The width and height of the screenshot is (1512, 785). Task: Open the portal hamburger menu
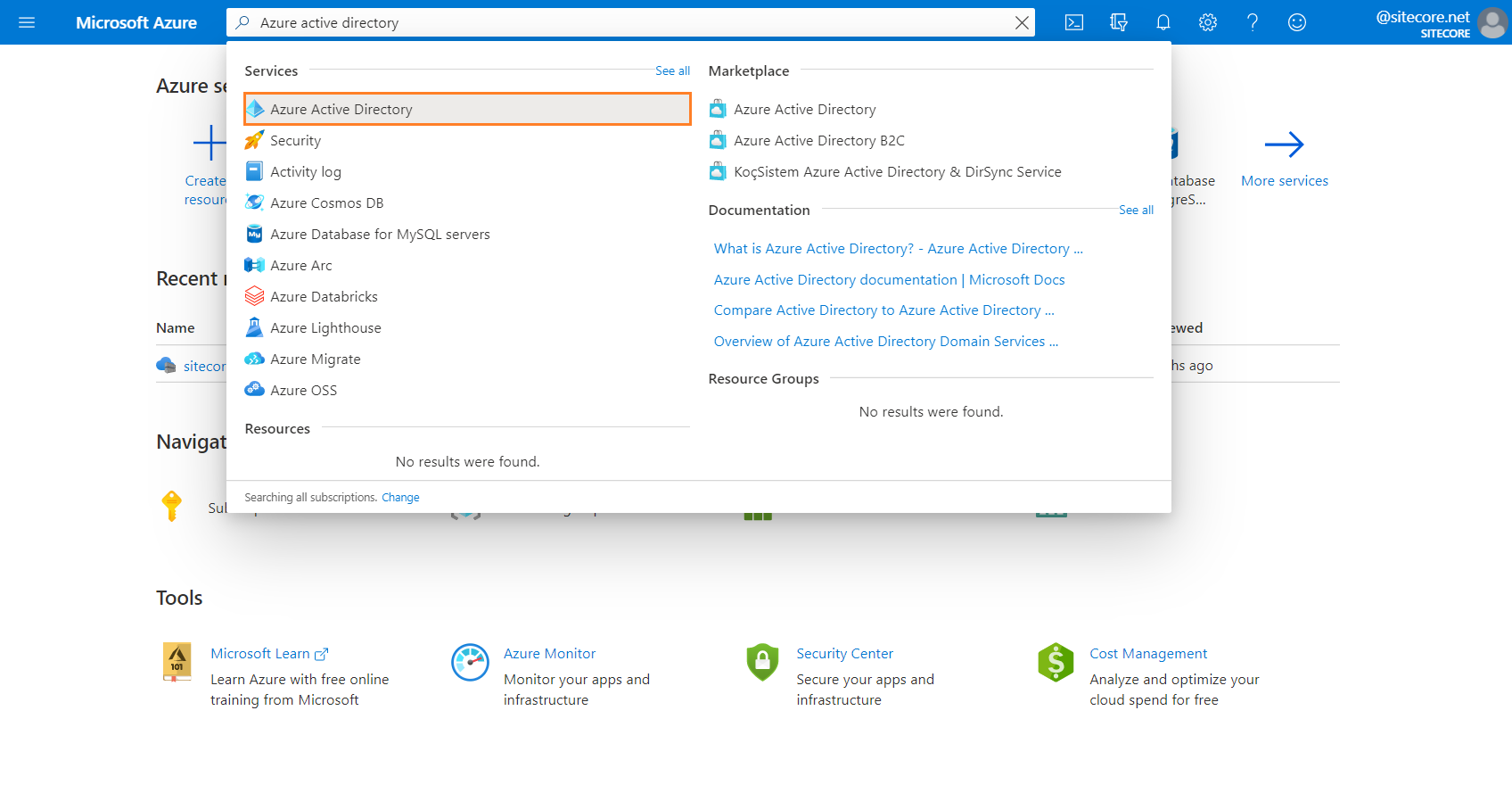click(27, 22)
